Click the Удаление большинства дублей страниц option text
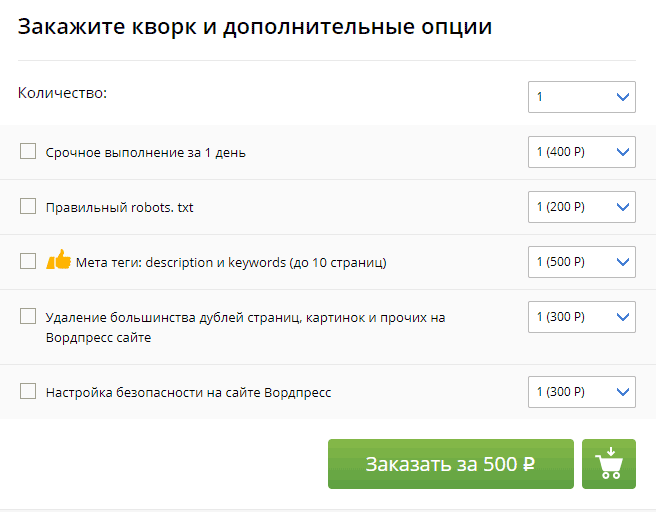Viewport: 656px width, 512px height. coord(246,328)
